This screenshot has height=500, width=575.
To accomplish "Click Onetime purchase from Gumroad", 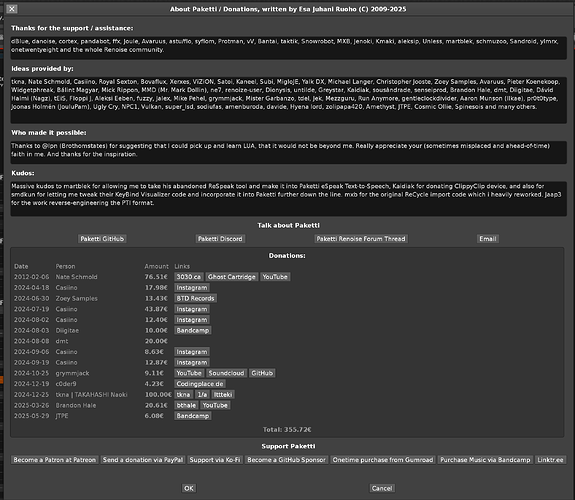I will point(383,460).
